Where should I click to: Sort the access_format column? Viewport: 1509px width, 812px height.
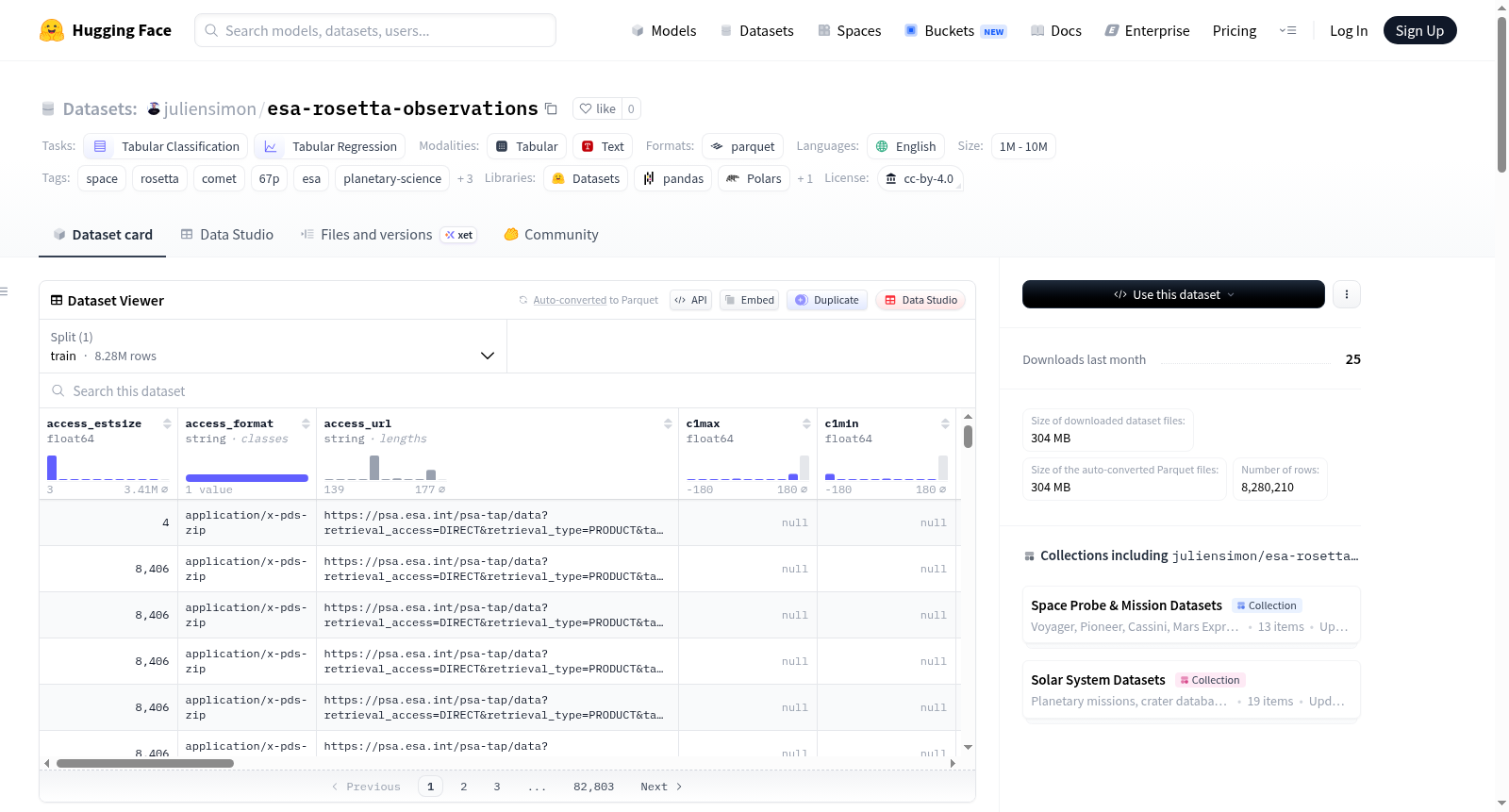click(306, 423)
